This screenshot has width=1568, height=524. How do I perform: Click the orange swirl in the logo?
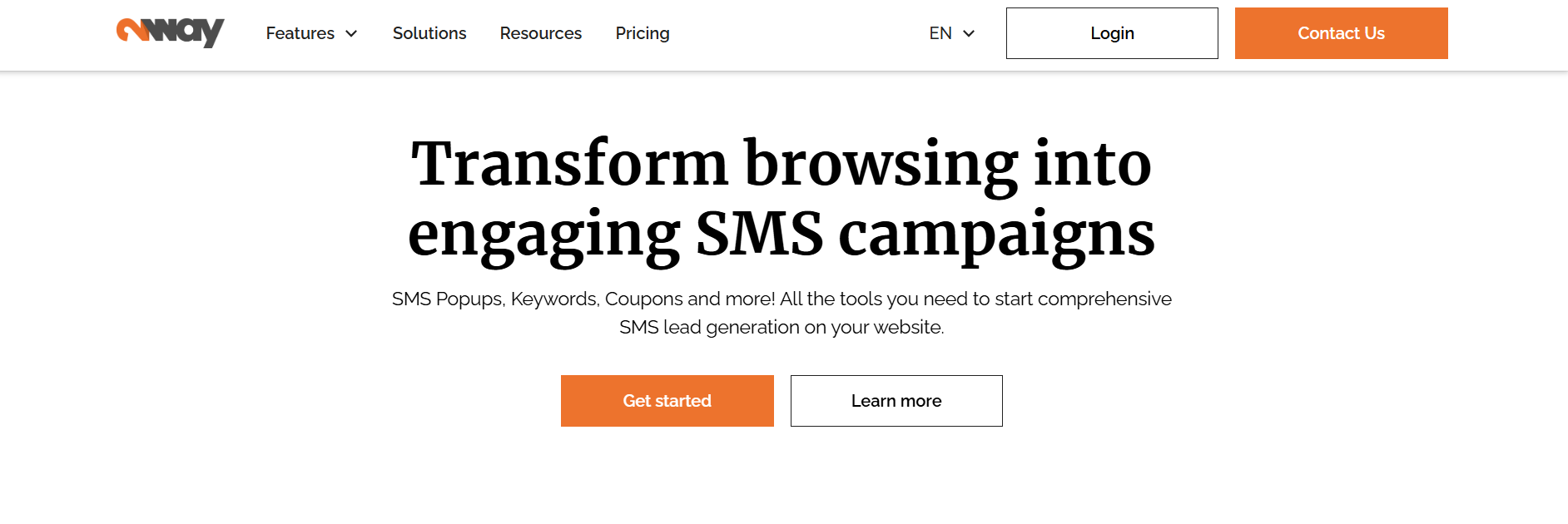(x=130, y=30)
